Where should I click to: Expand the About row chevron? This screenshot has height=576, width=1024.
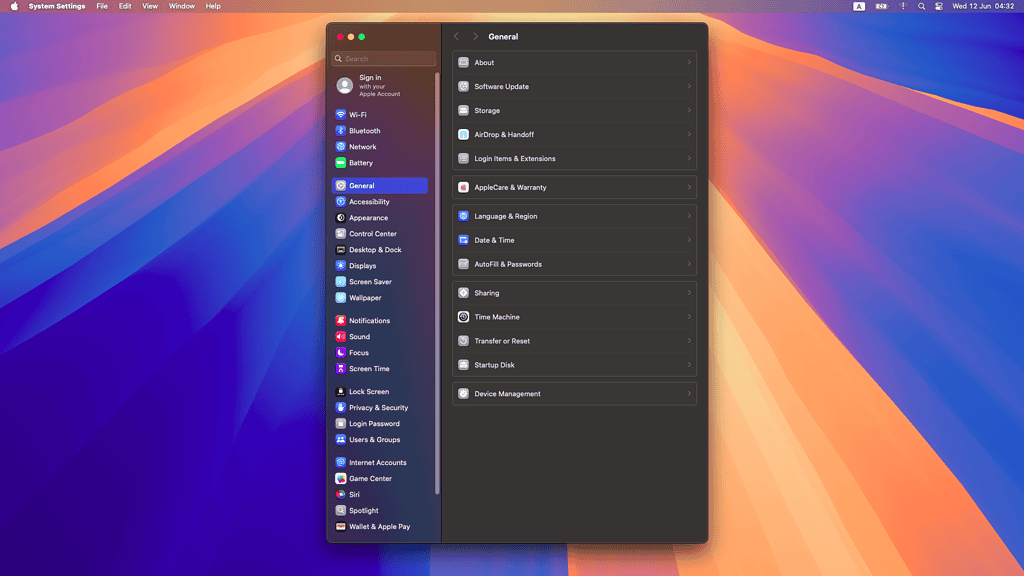689,63
